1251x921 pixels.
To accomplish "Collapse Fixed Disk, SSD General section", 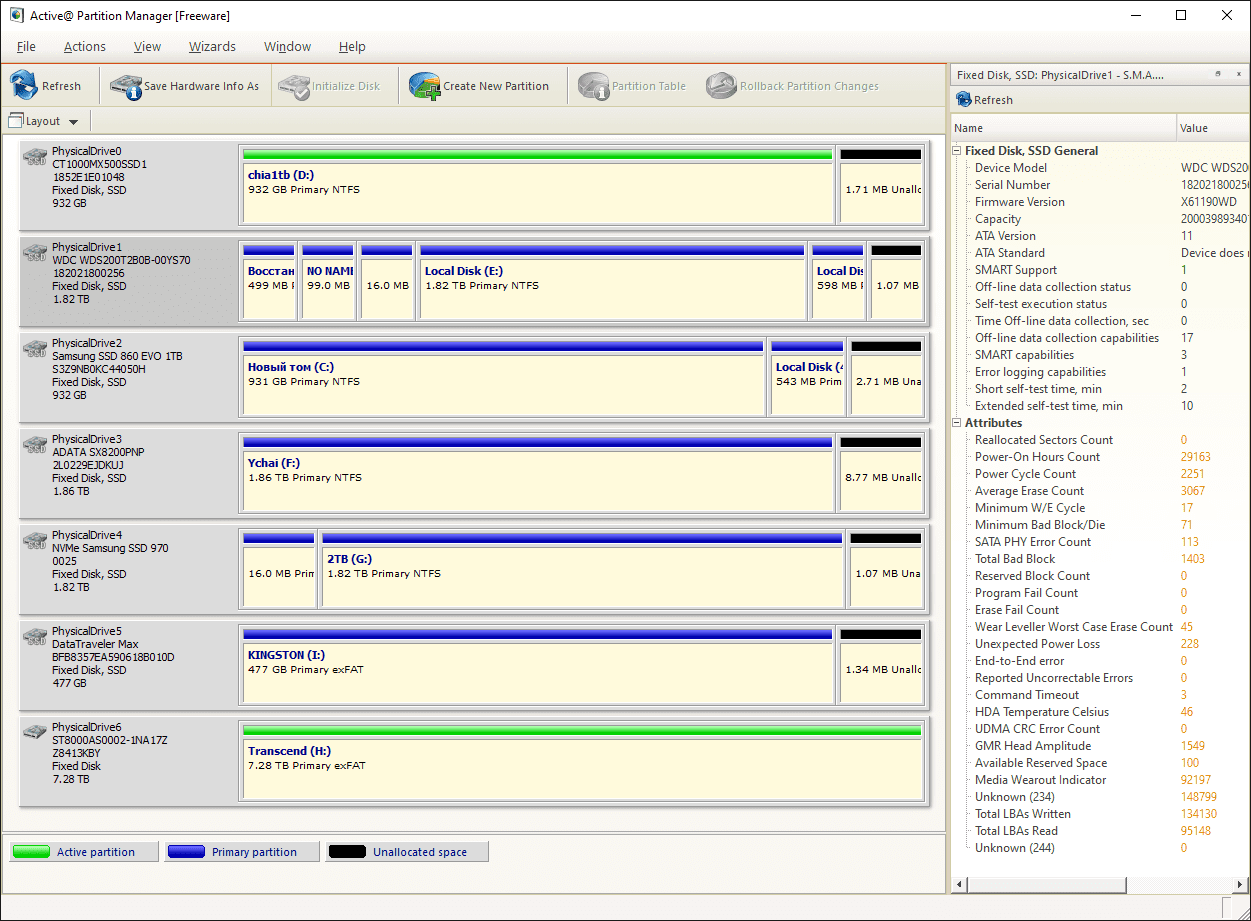I will (x=957, y=151).
